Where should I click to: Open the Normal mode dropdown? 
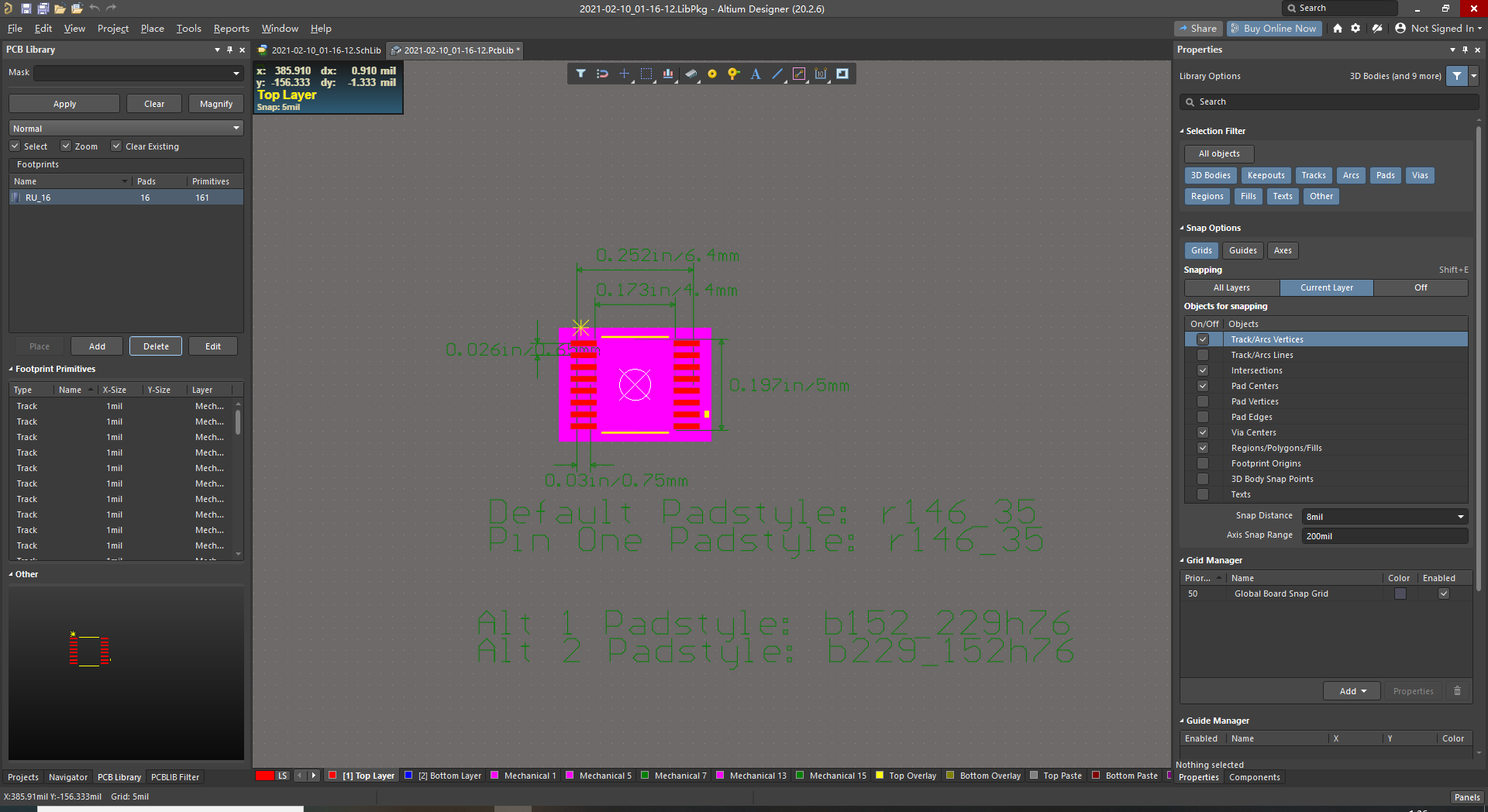point(236,128)
